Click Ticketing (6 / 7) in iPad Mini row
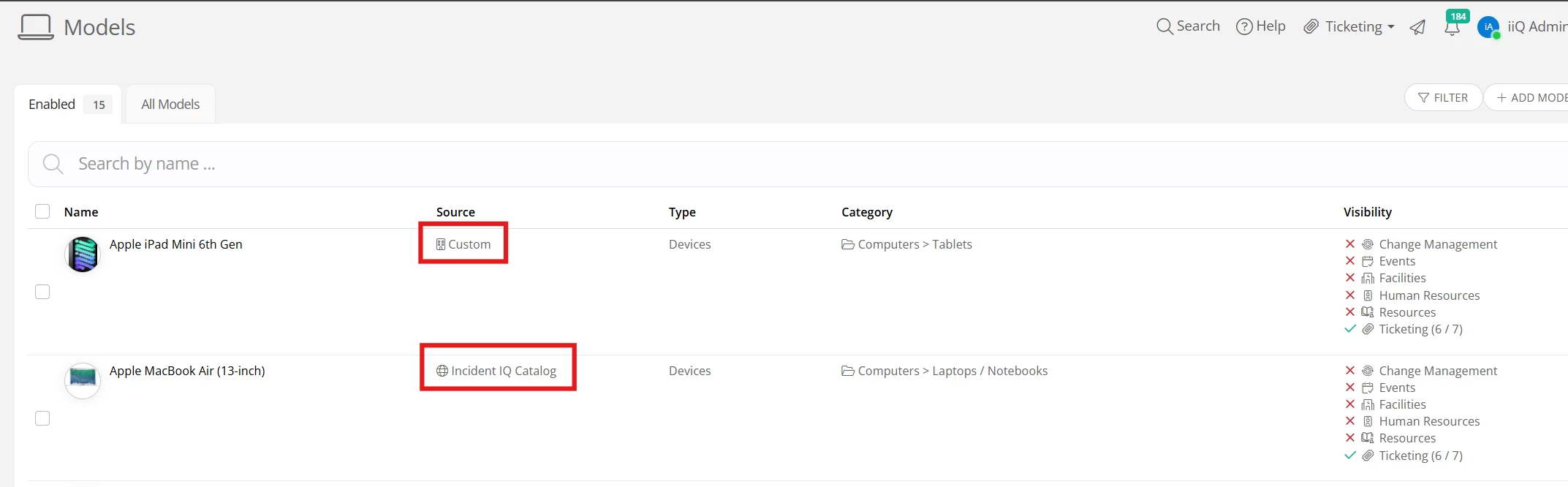 1420,329
